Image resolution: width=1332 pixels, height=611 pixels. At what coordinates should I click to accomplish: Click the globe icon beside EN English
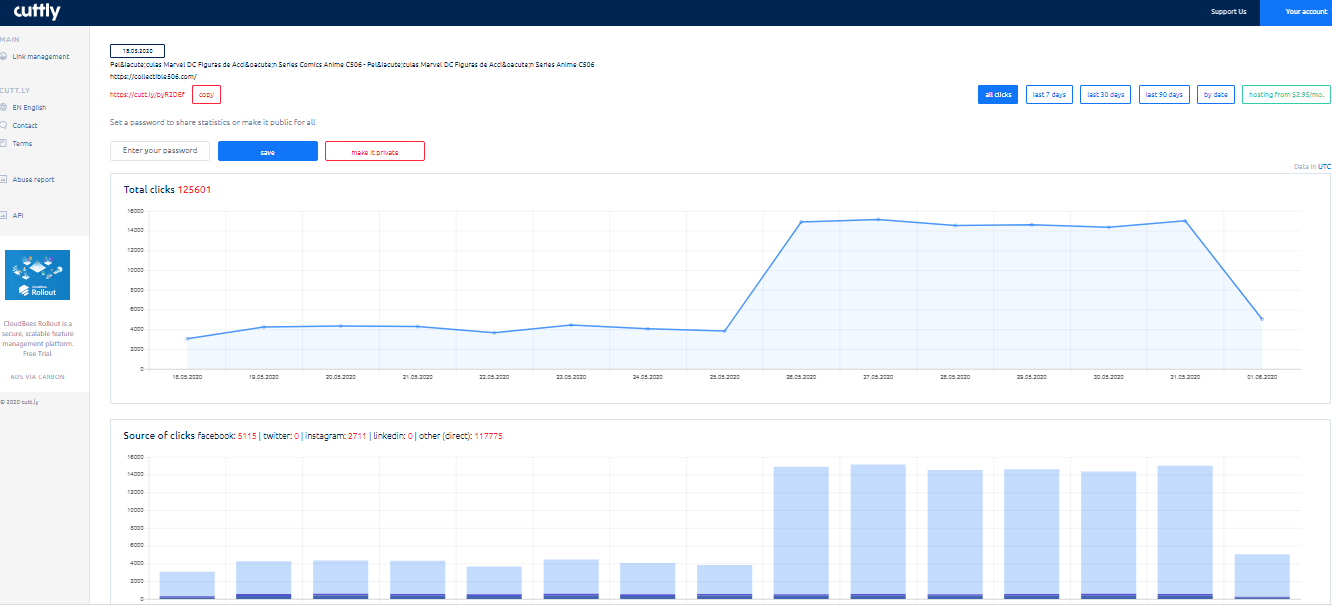4,107
